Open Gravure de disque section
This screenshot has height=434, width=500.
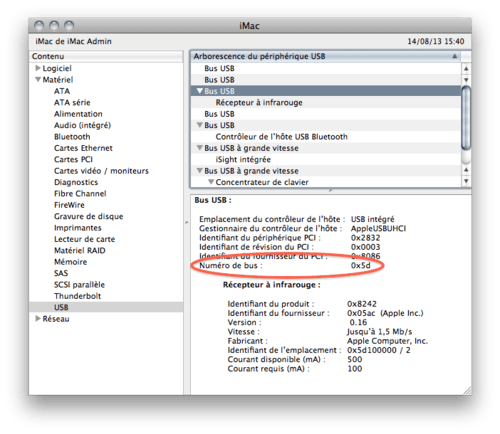tap(89, 216)
